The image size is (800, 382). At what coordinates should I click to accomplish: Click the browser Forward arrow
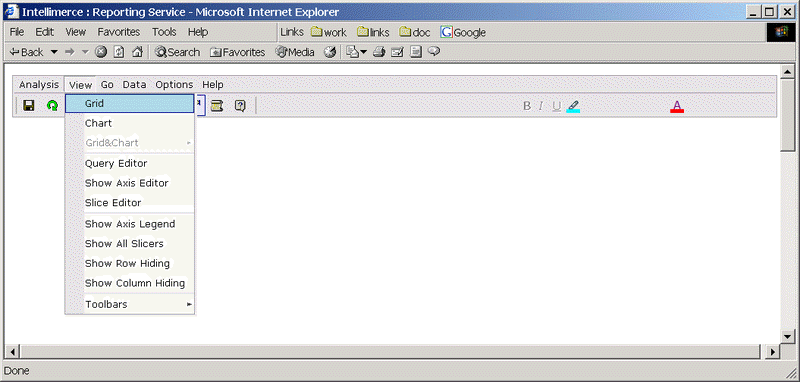click(x=70, y=52)
